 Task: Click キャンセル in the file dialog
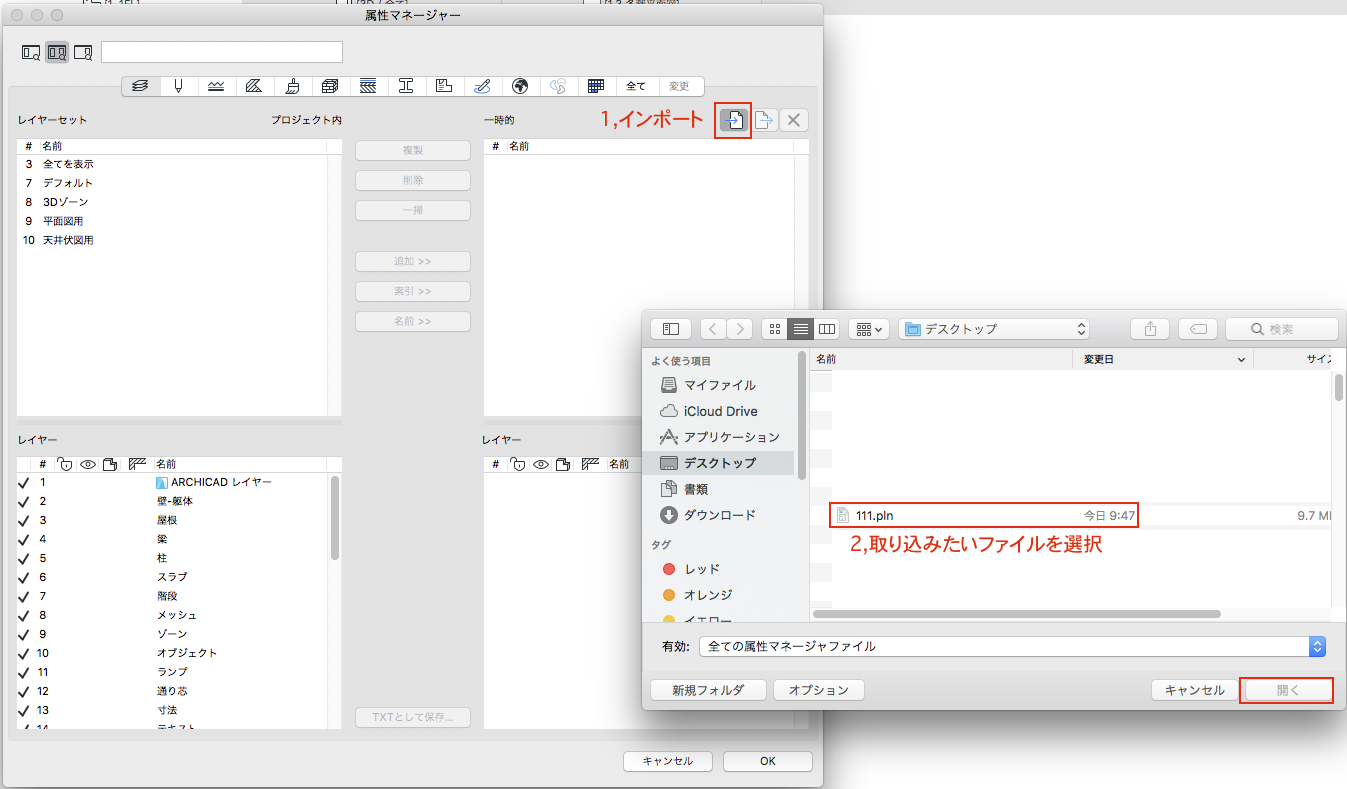click(x=1195, y=690)
